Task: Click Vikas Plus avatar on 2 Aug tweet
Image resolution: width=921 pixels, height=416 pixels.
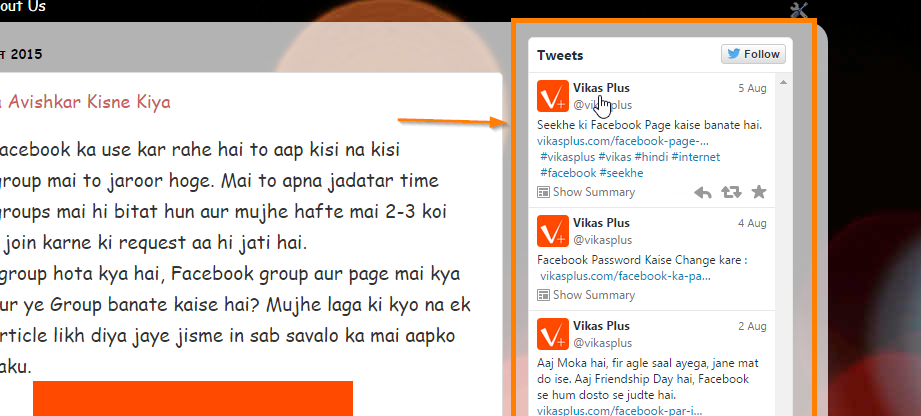Action: [x=553, y=334]
